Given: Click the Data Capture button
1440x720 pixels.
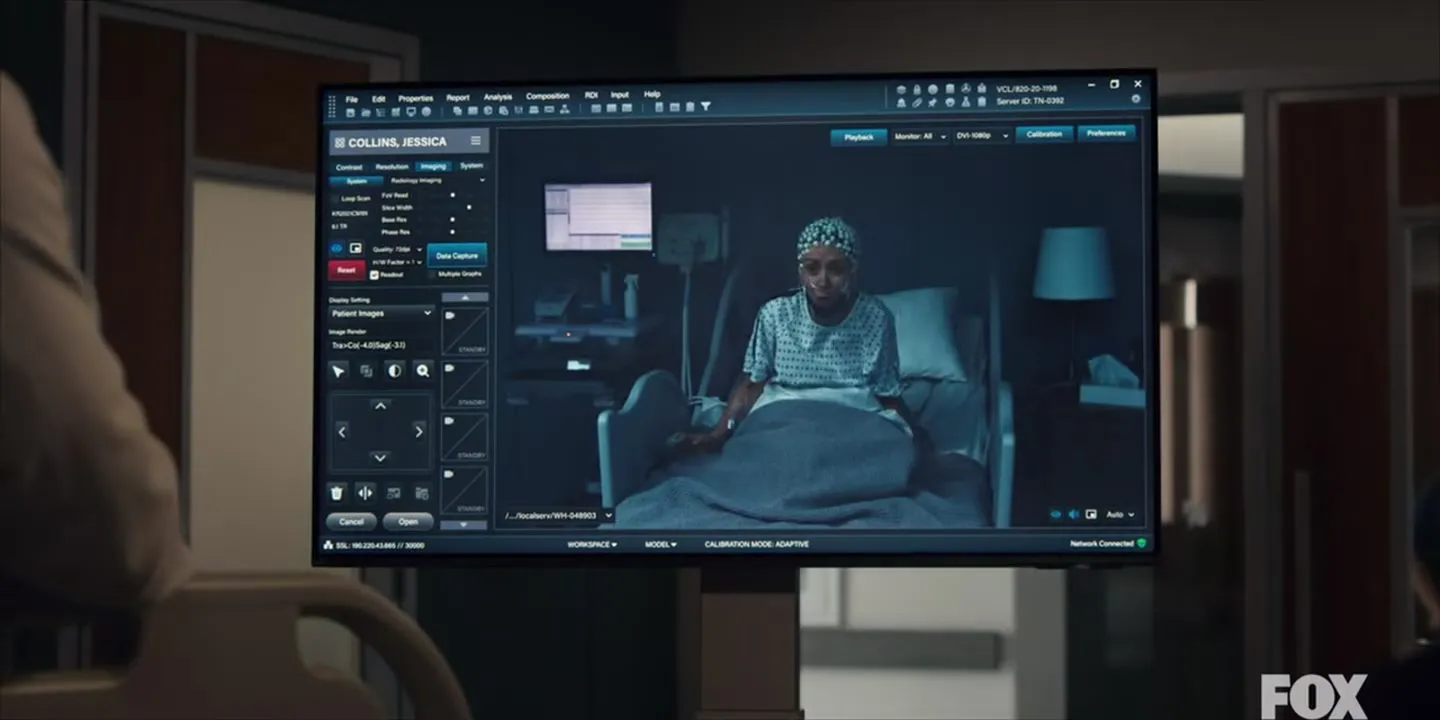Looking at the screenshot, I should 457,256.
